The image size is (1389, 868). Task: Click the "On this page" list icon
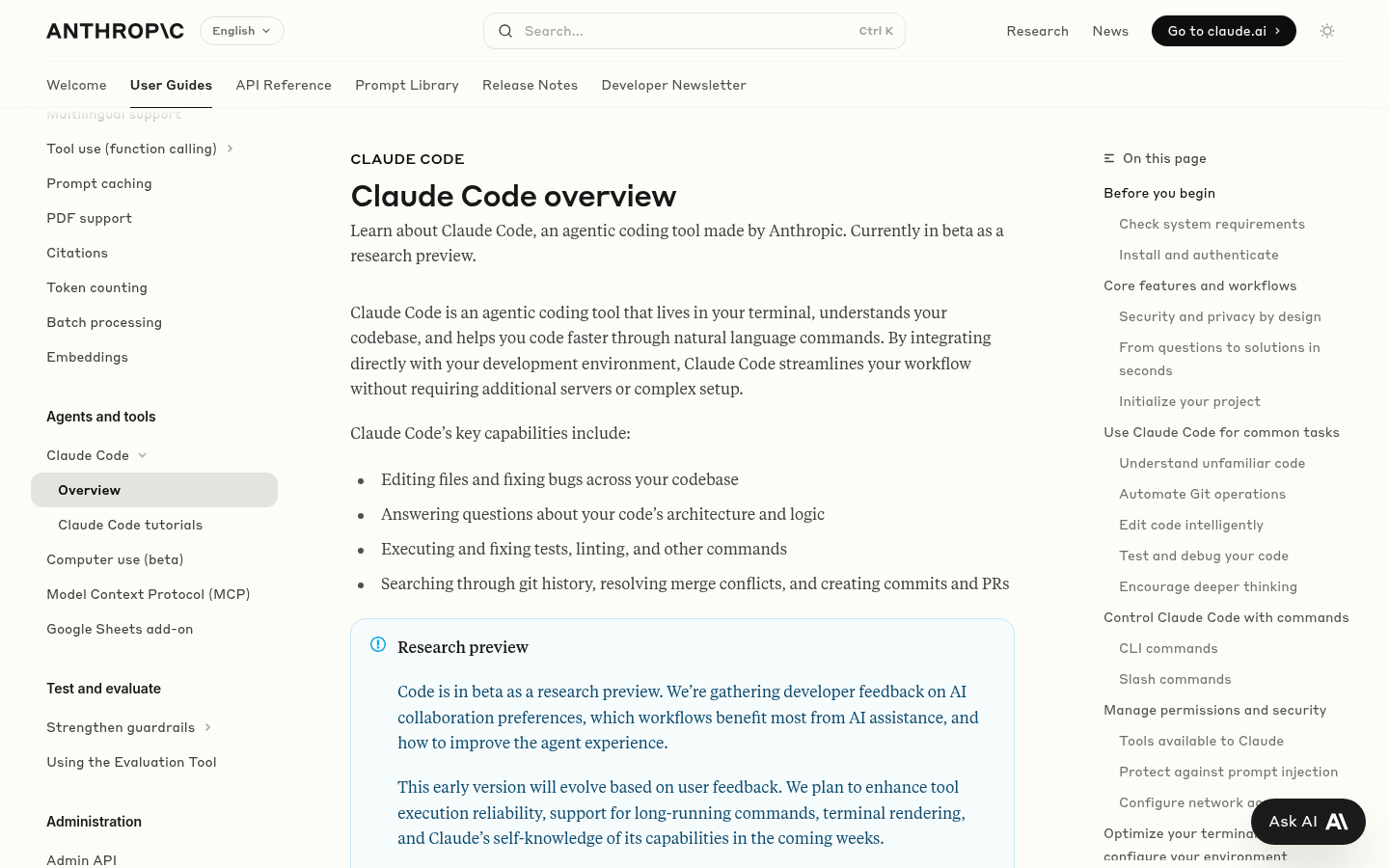coord(1109,158)
